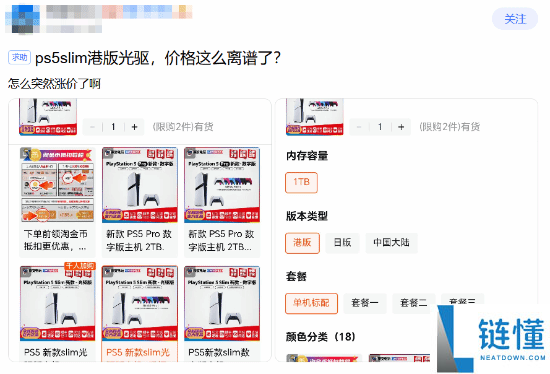Select the 1TB storage option
Image resolution: width=550 pixels, height=374 pixels.
[301, 182]
